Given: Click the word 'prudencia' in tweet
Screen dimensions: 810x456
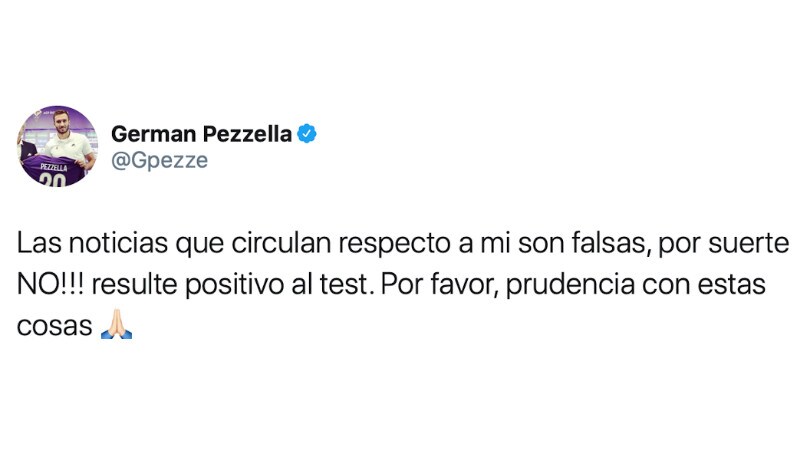Looking at the screenshot, I should pos(570,285).
